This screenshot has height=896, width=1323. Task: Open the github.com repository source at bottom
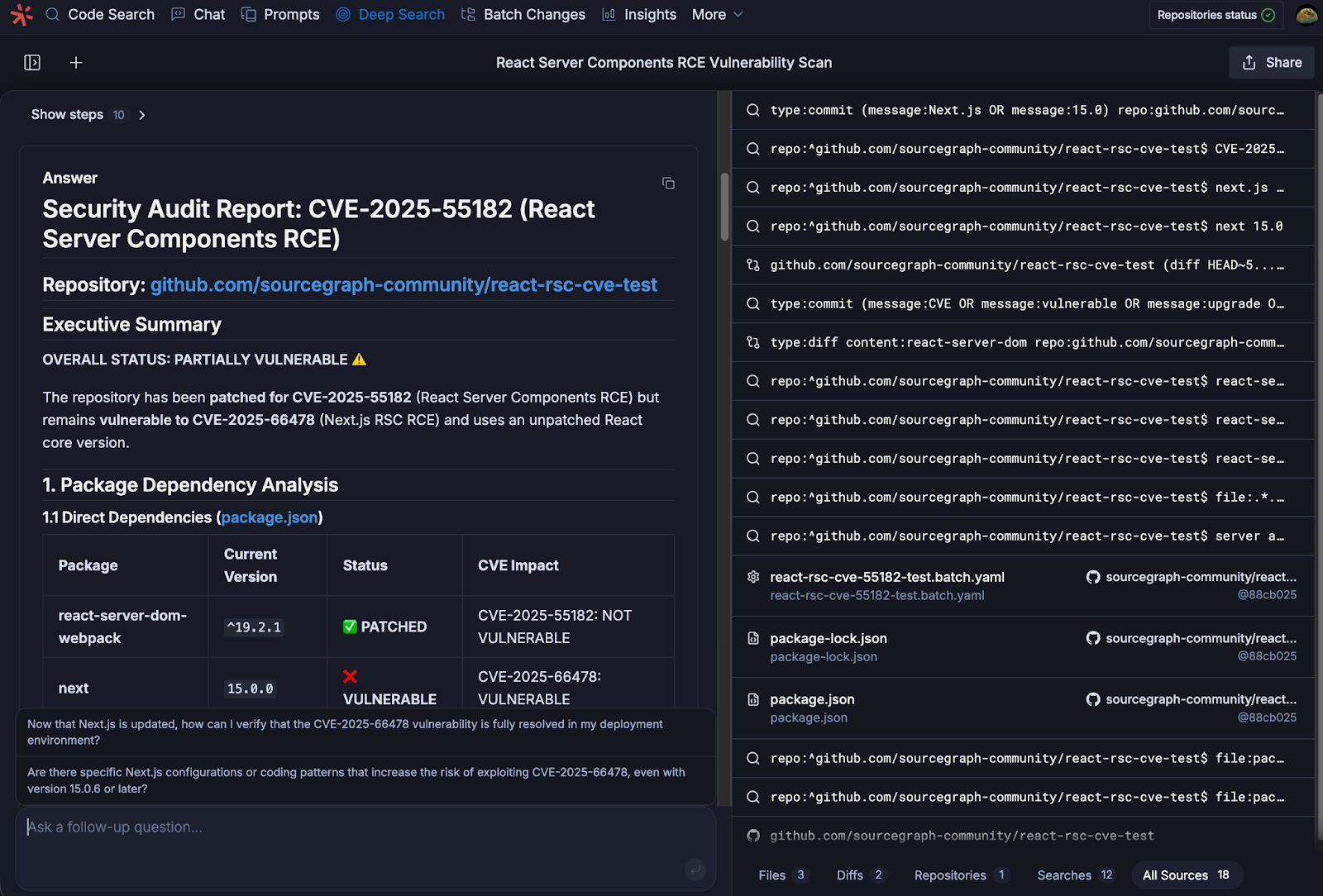[x=1023, y=836]
